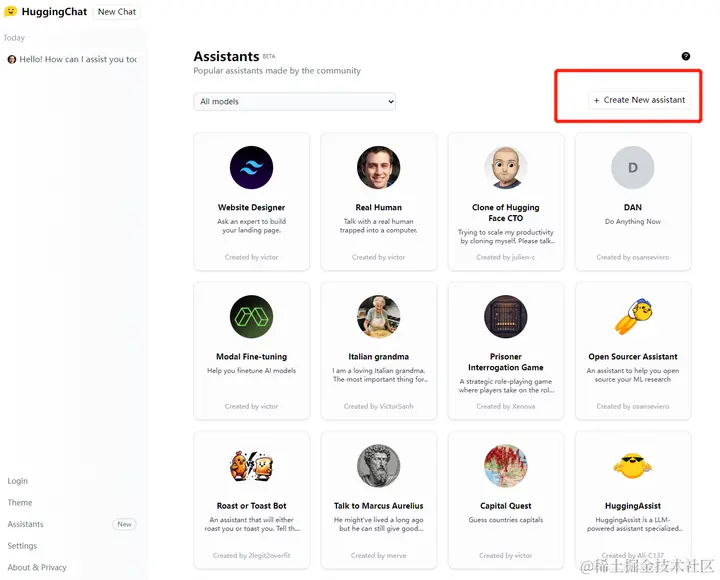Viewport: 720px width, 580px height.
Task: Click the avatar beside the Hello conversation
Action: 12,59
